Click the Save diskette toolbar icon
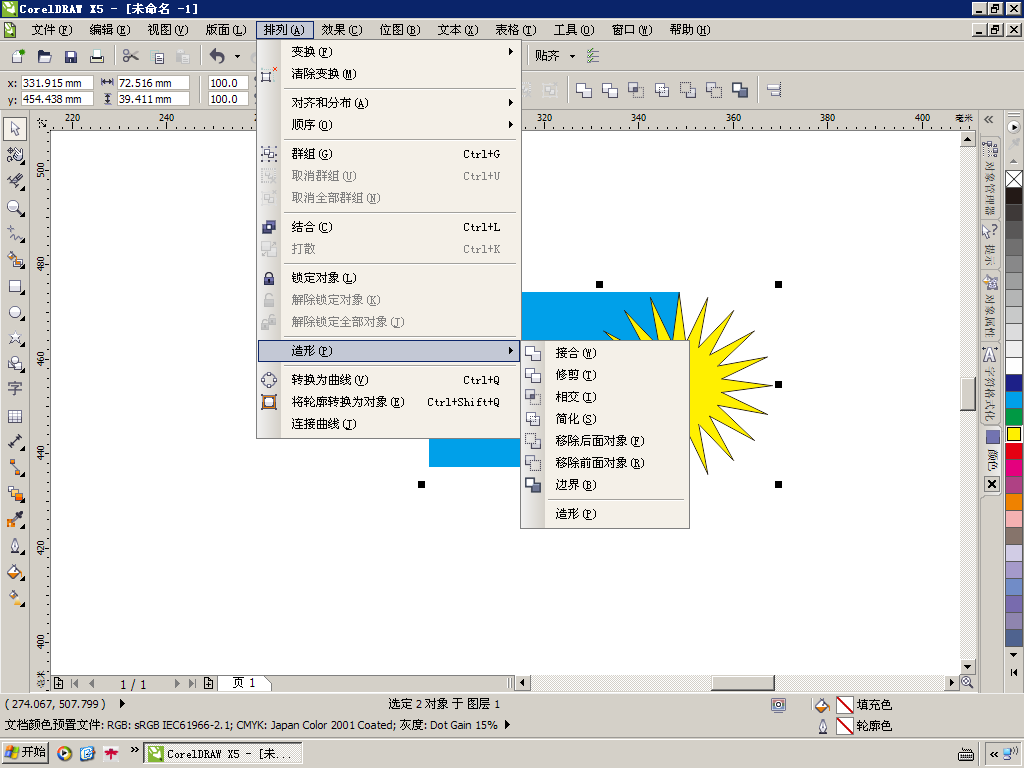Image resolution: width=1024 pixels, height=768 pixels. coord(71,56)
